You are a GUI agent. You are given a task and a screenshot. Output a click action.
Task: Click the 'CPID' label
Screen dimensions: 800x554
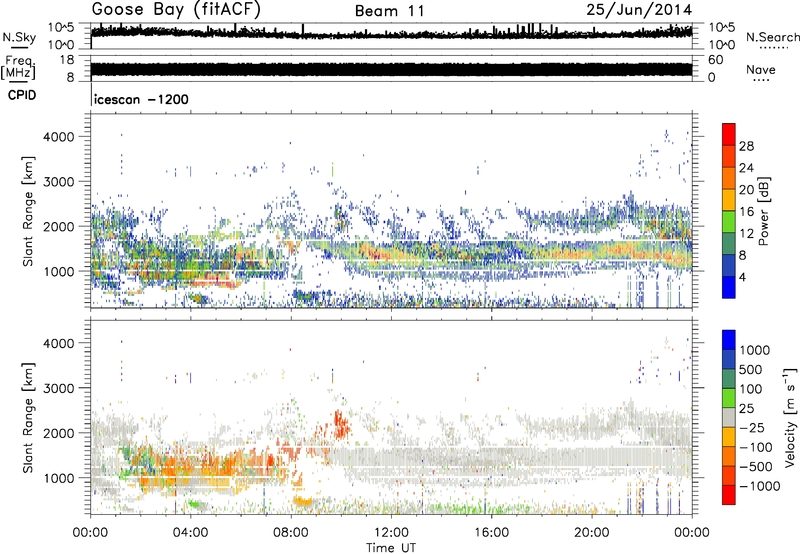coord(22,95)
